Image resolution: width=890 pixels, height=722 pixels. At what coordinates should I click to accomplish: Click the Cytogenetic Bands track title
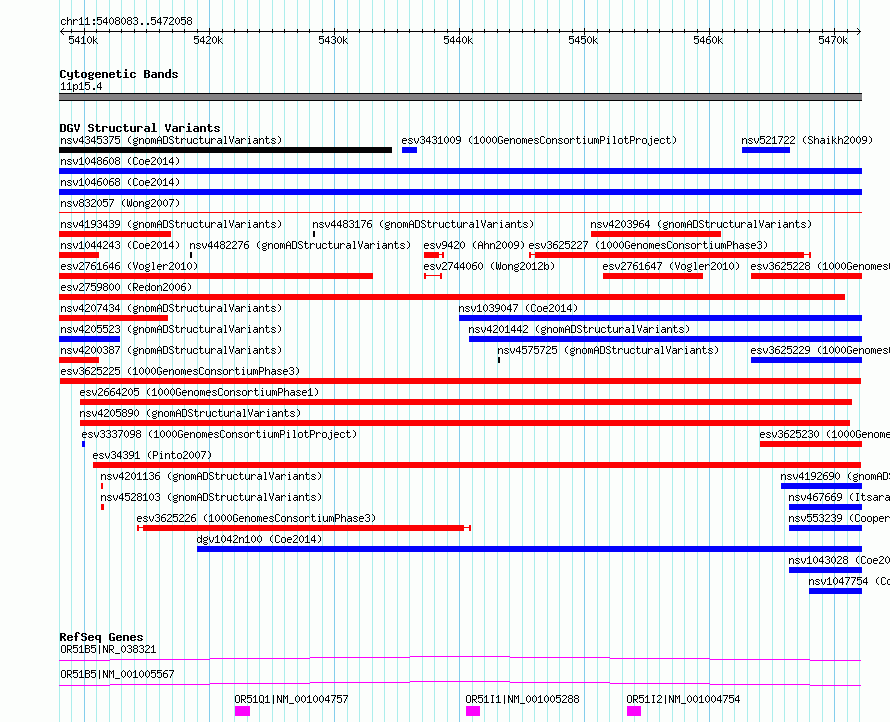119,74
